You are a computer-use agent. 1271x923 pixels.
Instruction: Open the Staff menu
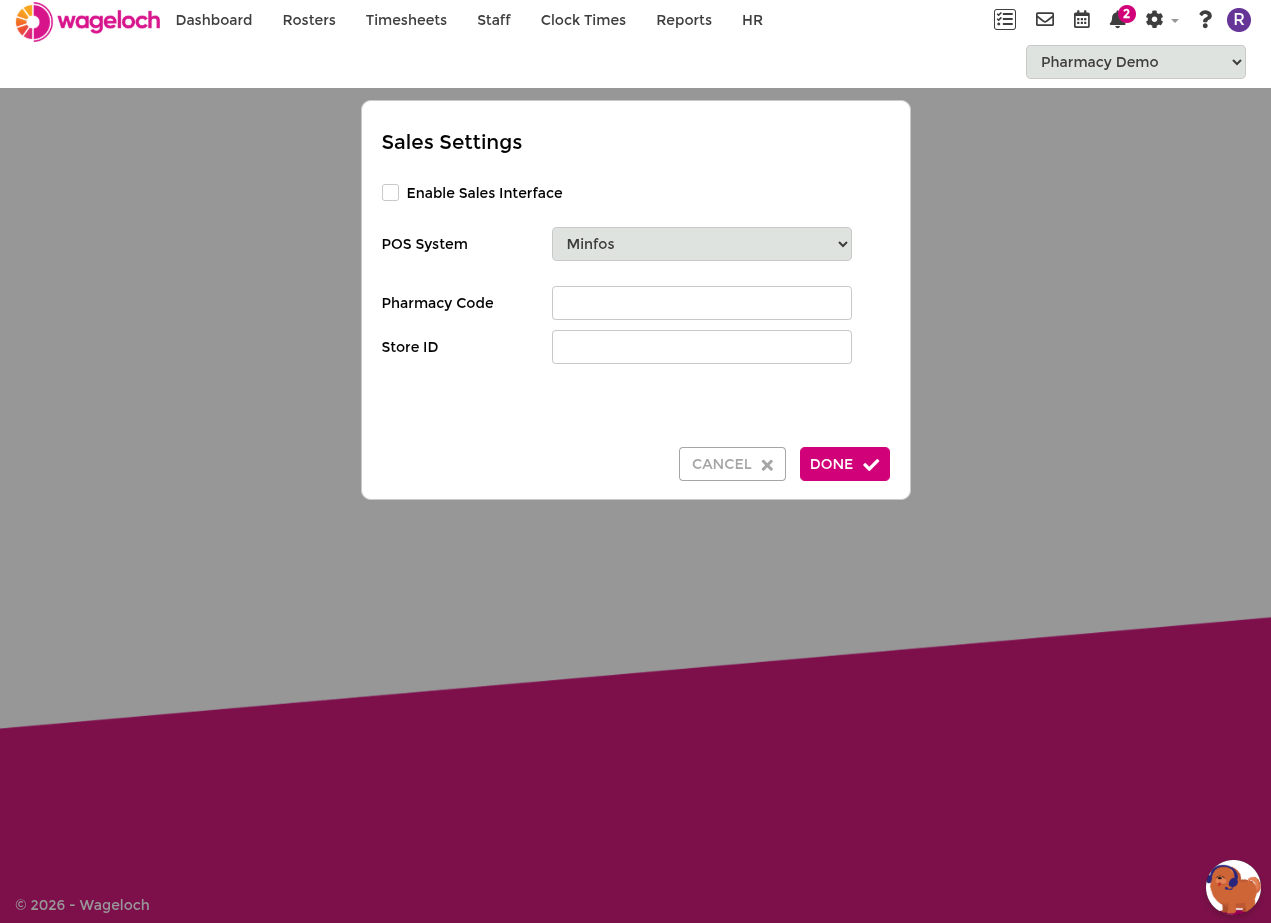[494, 20]
